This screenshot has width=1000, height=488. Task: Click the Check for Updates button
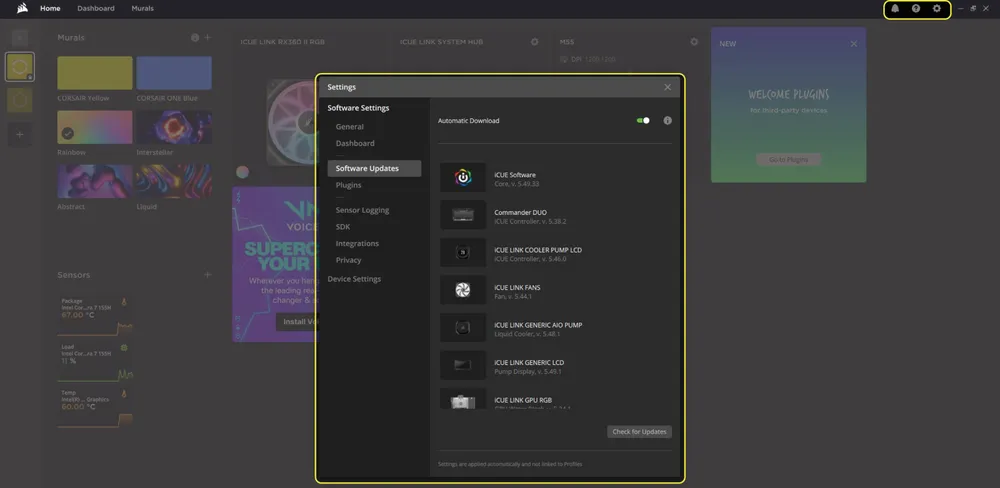coord(639,432)
